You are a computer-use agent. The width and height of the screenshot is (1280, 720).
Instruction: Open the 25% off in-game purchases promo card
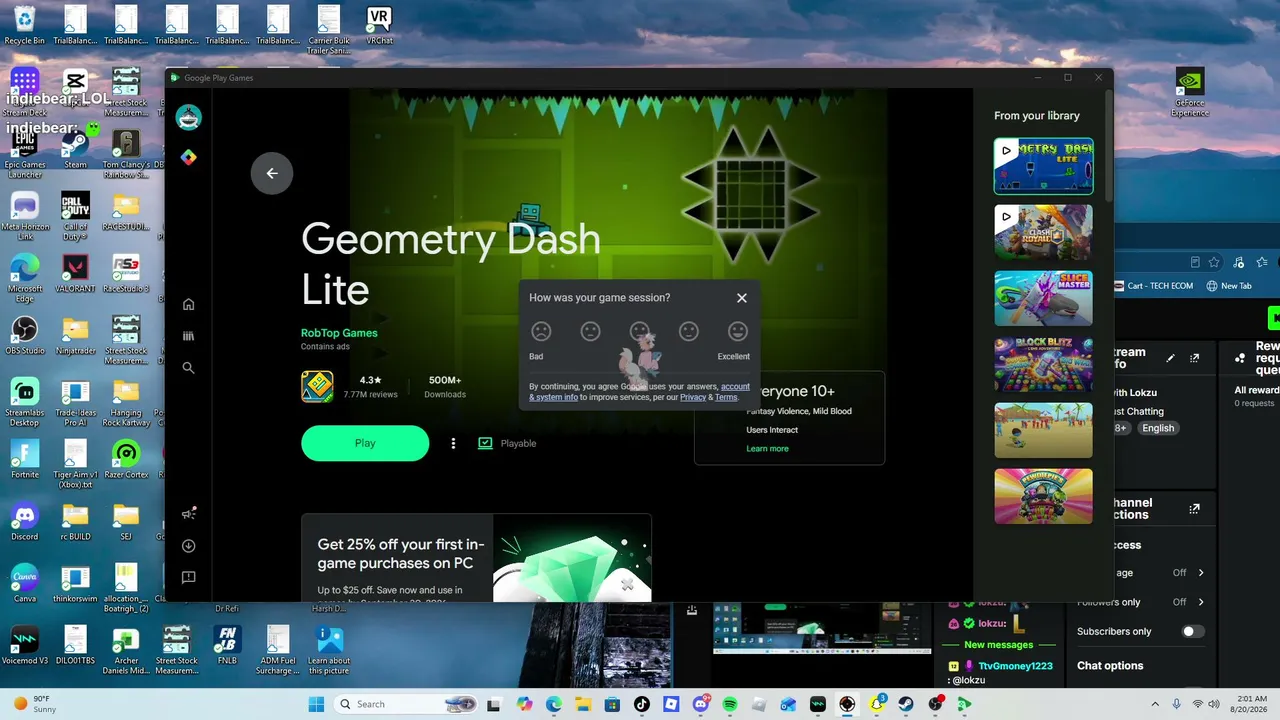point(476,558)
